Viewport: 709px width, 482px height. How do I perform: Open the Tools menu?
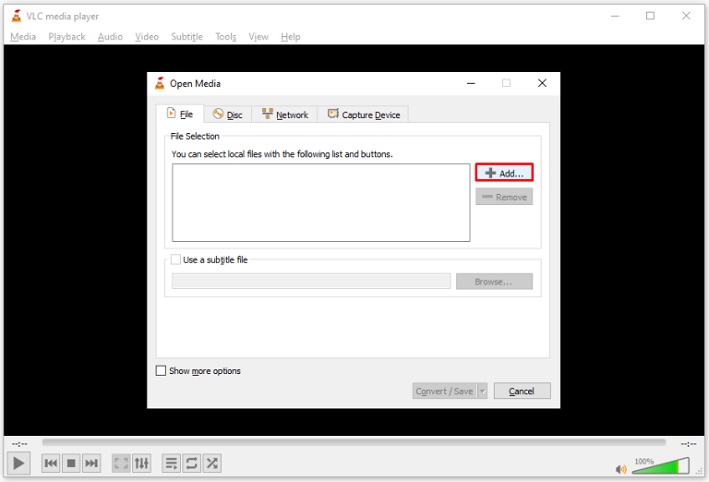(226, 37)
